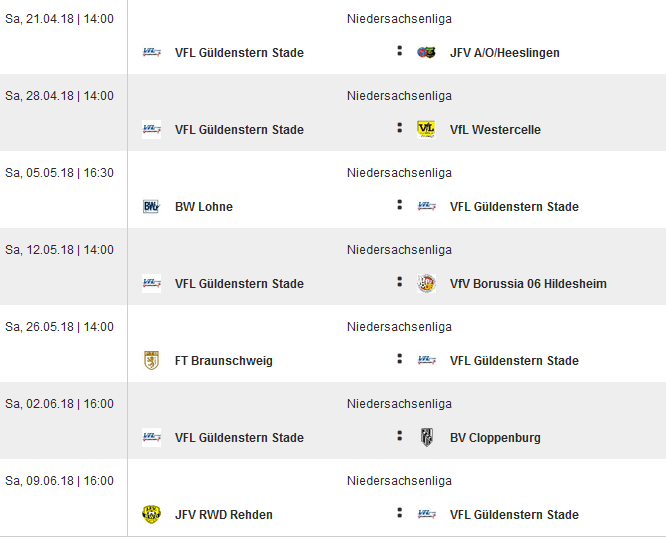This screenshot has height=537, width=666.
Task: Open the VfL Westercelle team link
Action: click(495, 130)
